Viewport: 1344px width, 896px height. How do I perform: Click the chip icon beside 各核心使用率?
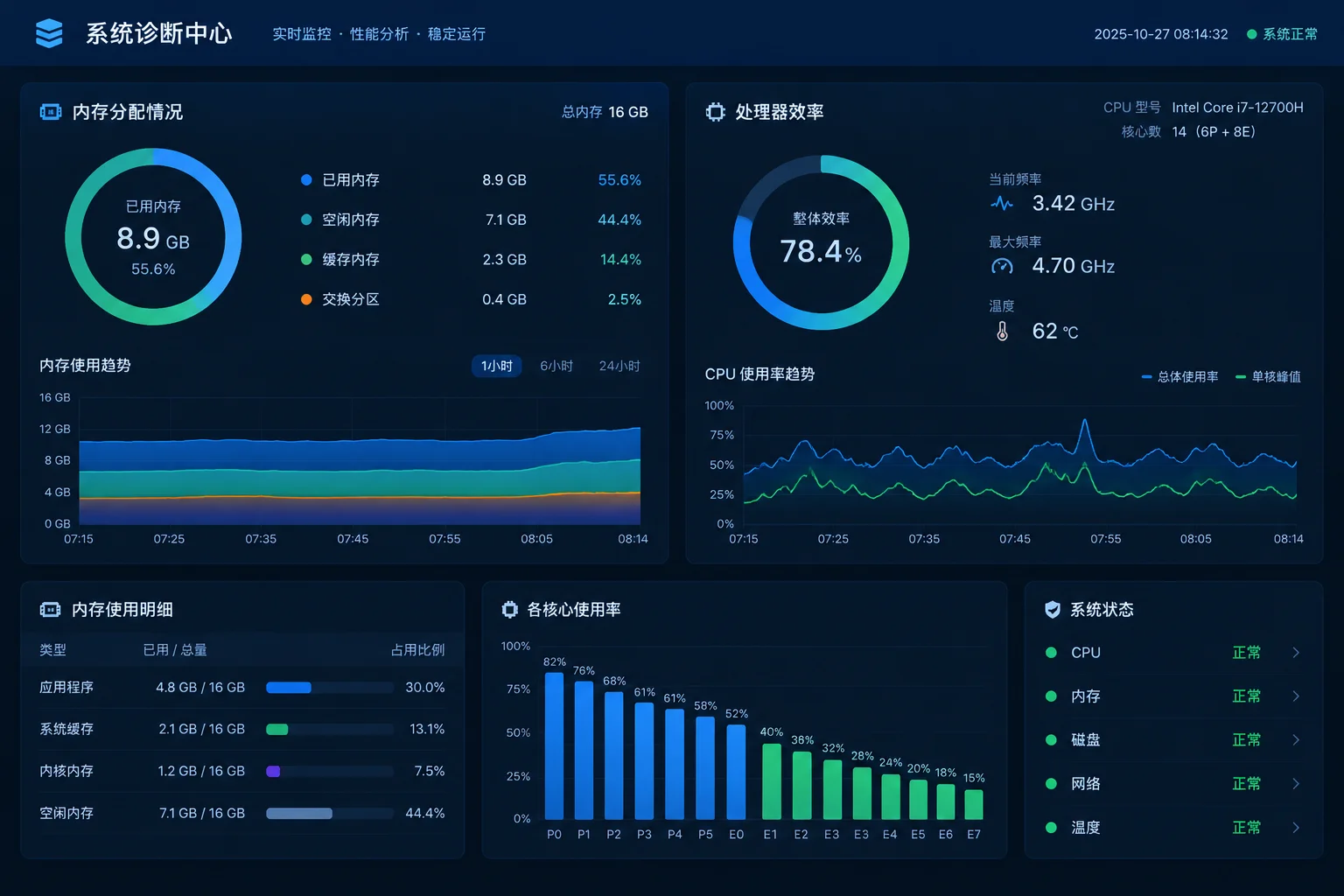click(510, 609)
